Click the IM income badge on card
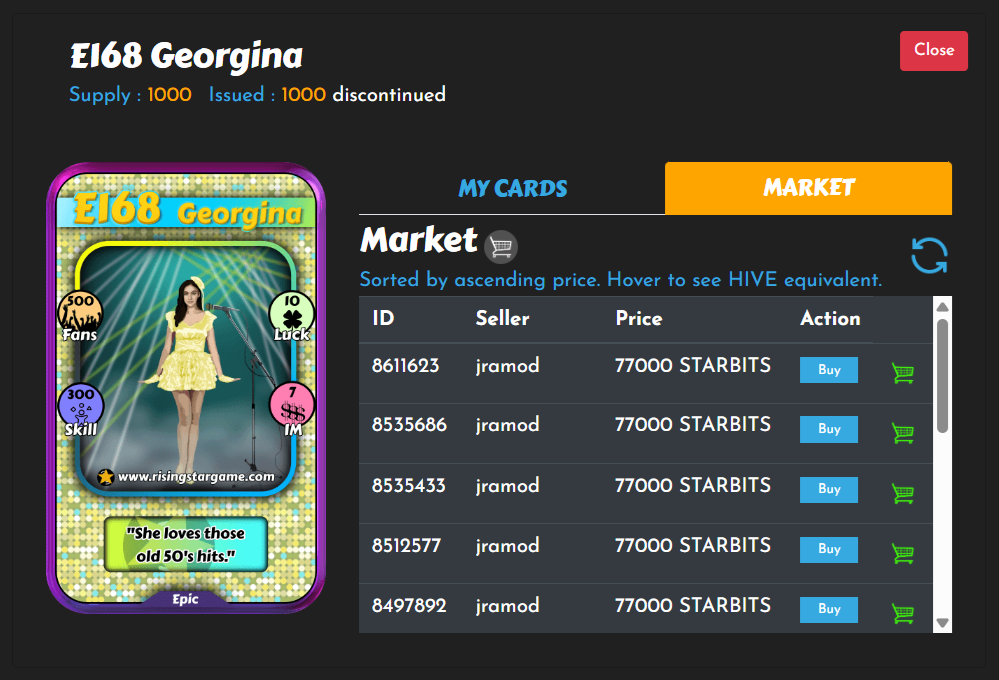Screen dimensions: 999x680 coord(292,410)
